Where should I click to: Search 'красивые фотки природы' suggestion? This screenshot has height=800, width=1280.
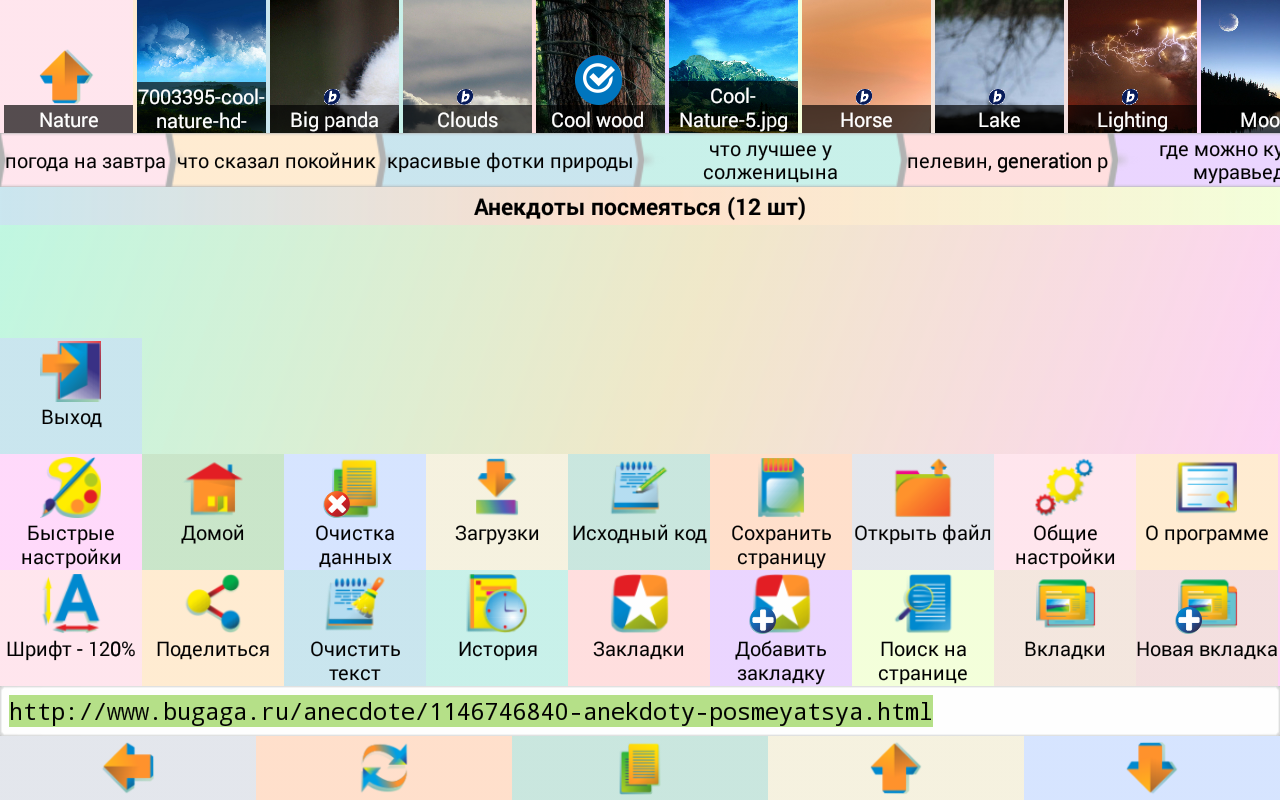click(510, 161)
